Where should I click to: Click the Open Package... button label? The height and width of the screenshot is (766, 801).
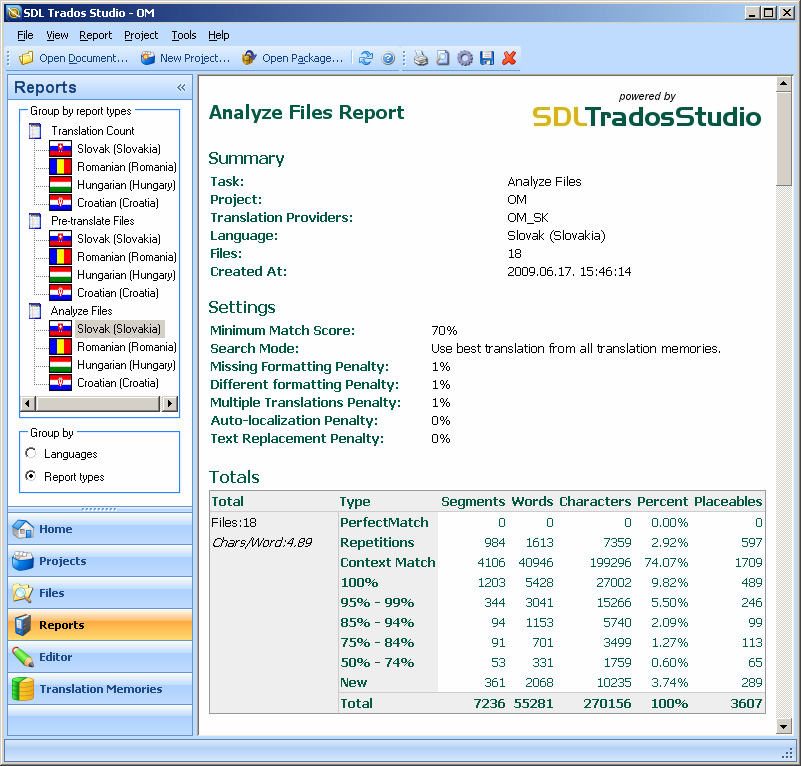[x=303, y=58]
